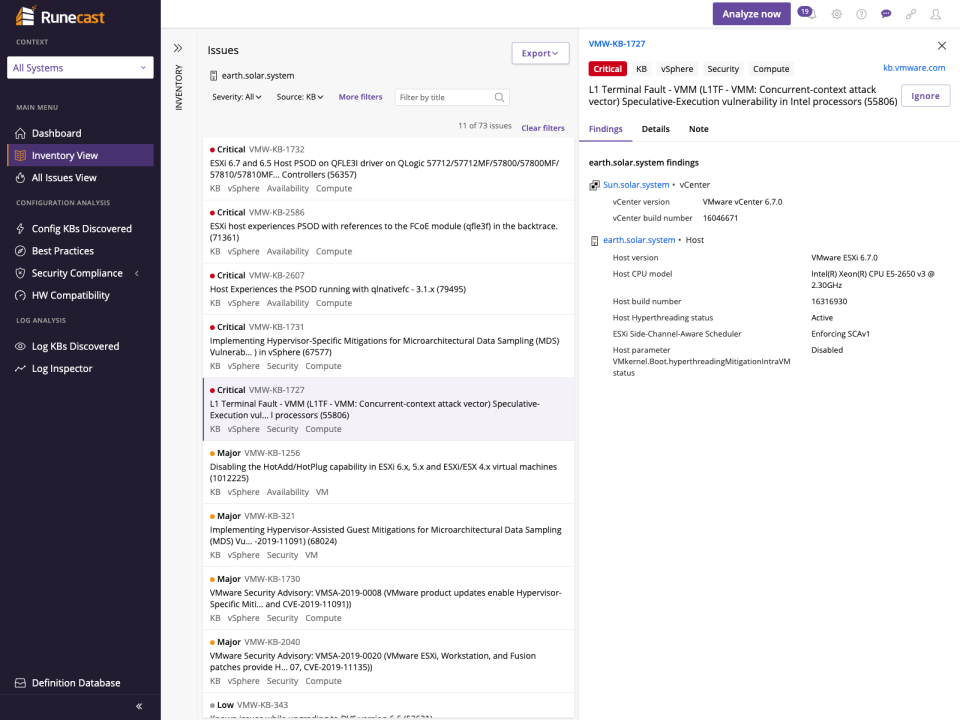The image size is (960, 720).
Task: Click the Log KBs Discovered eye icon
Action: [20, 347]
